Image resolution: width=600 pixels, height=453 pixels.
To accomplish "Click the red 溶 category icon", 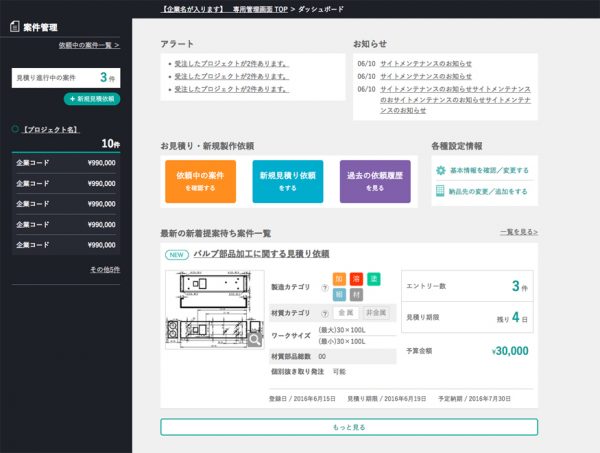I will pyautogui.click(x=357, y=278).
